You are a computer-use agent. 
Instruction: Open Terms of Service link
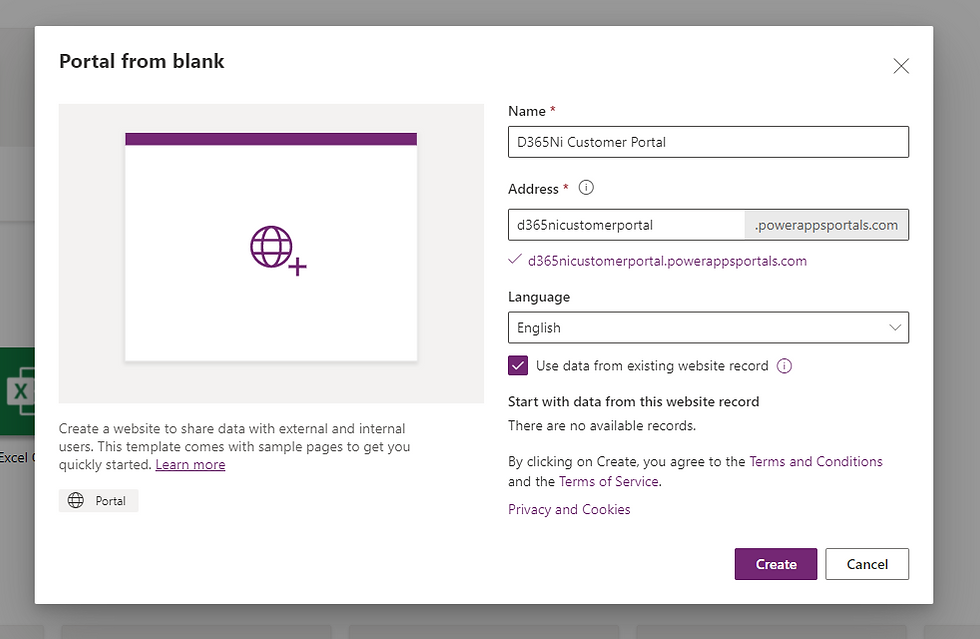pyautogui.click(x=609, y=481)
